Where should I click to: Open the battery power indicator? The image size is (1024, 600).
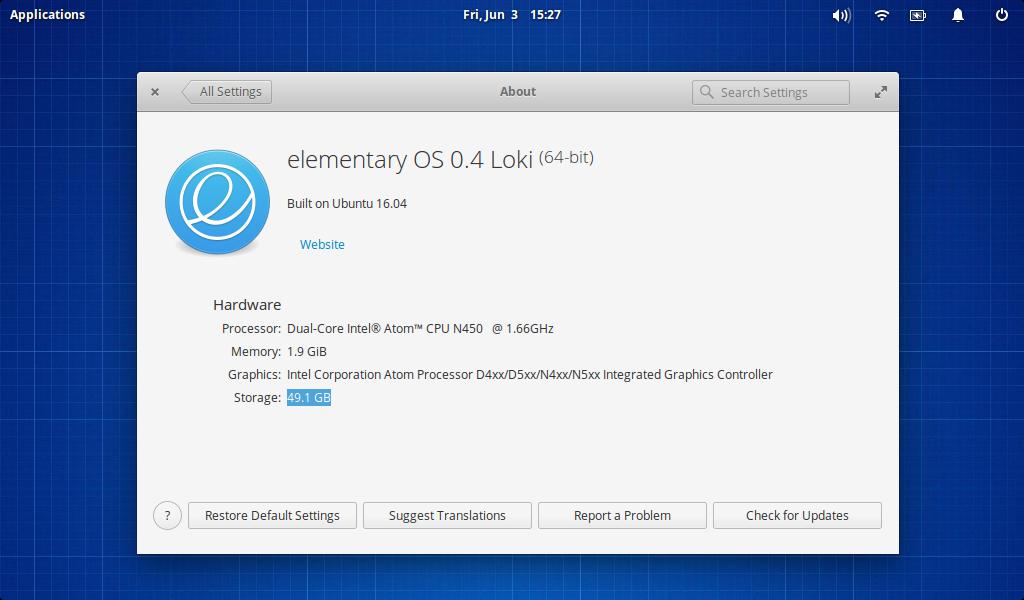[x=918, y=15]
